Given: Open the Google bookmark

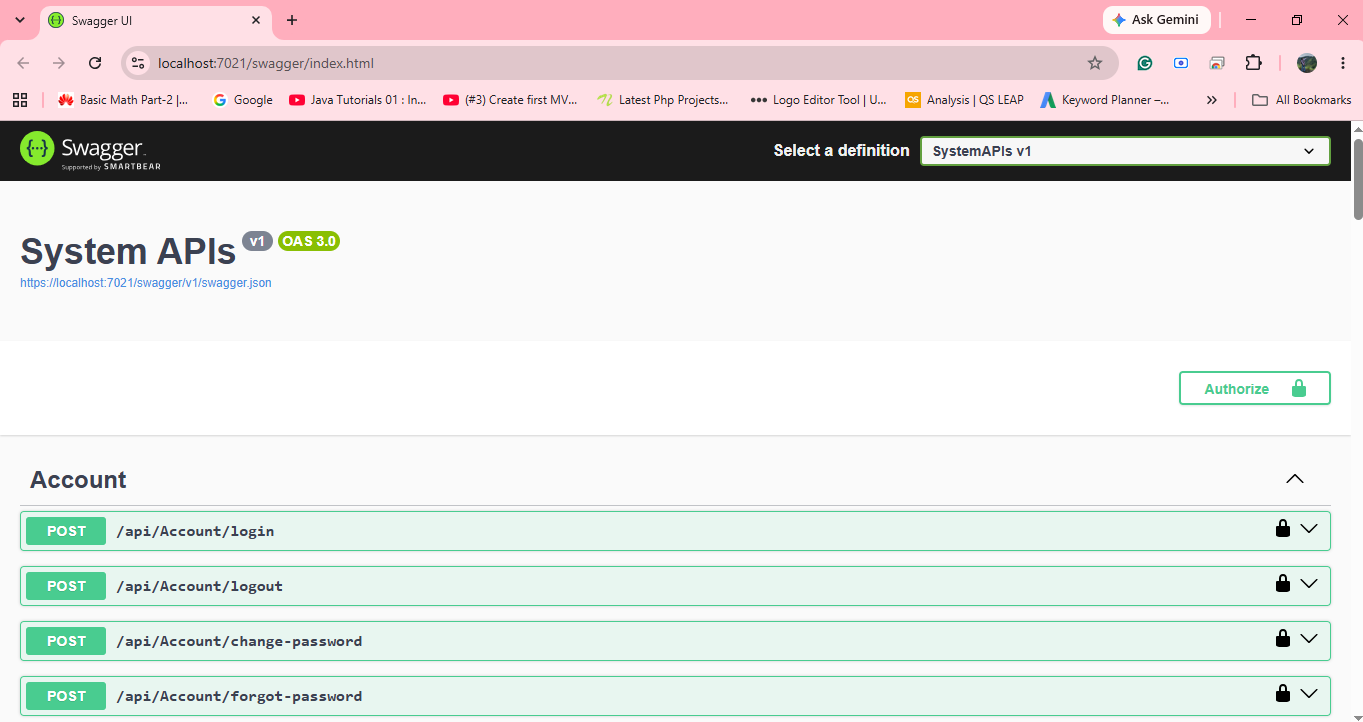Looking at the screenshot, I should pyautogui.click(x=243, y=100).
